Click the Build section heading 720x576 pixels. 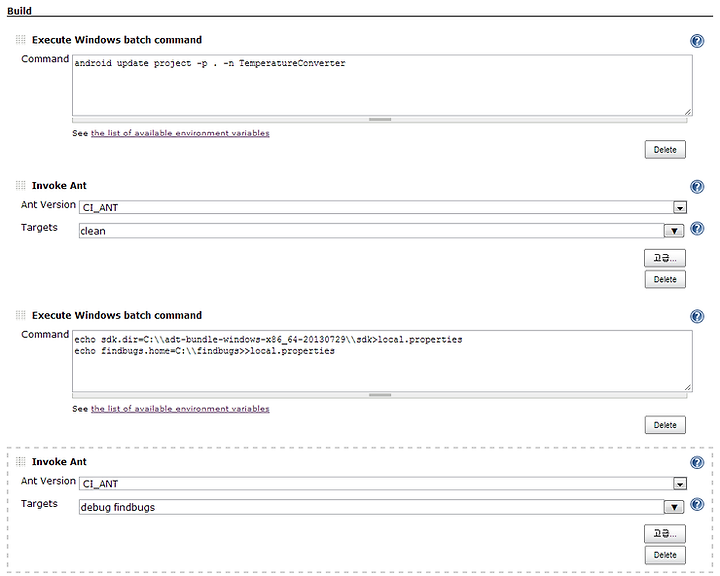click(19, 11)
